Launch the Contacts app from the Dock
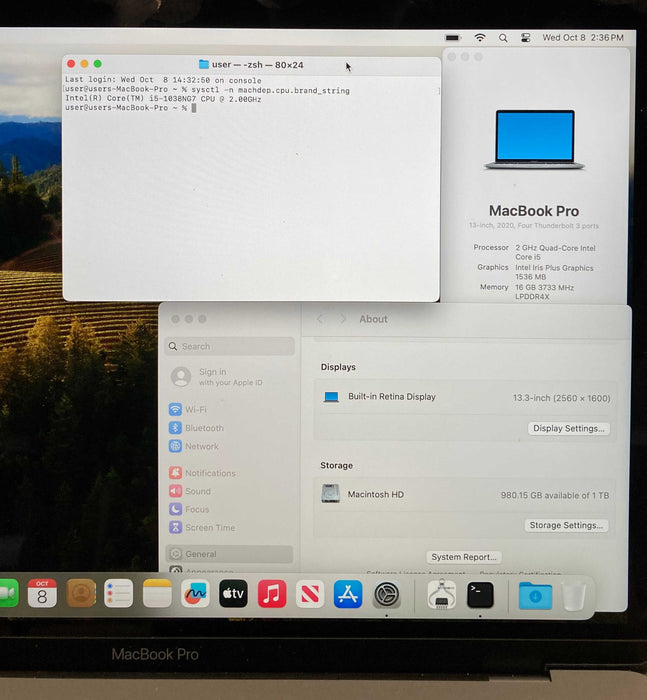 [x=81, y=593]
